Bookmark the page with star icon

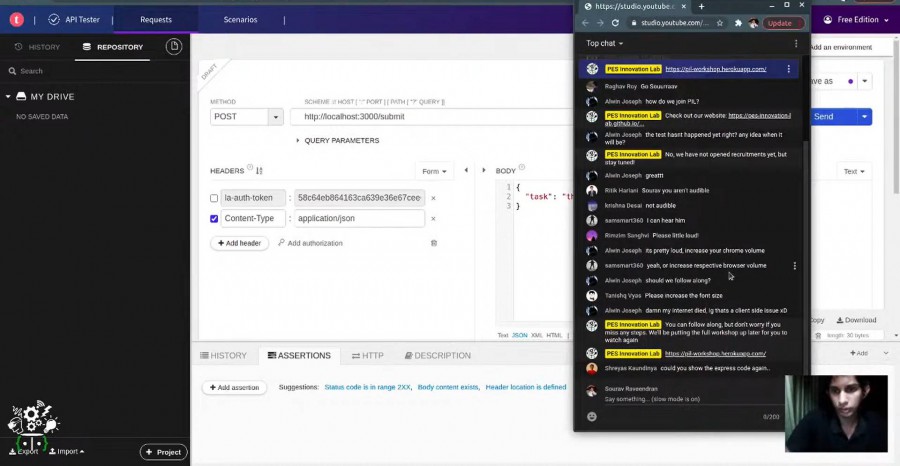point(720,23)
